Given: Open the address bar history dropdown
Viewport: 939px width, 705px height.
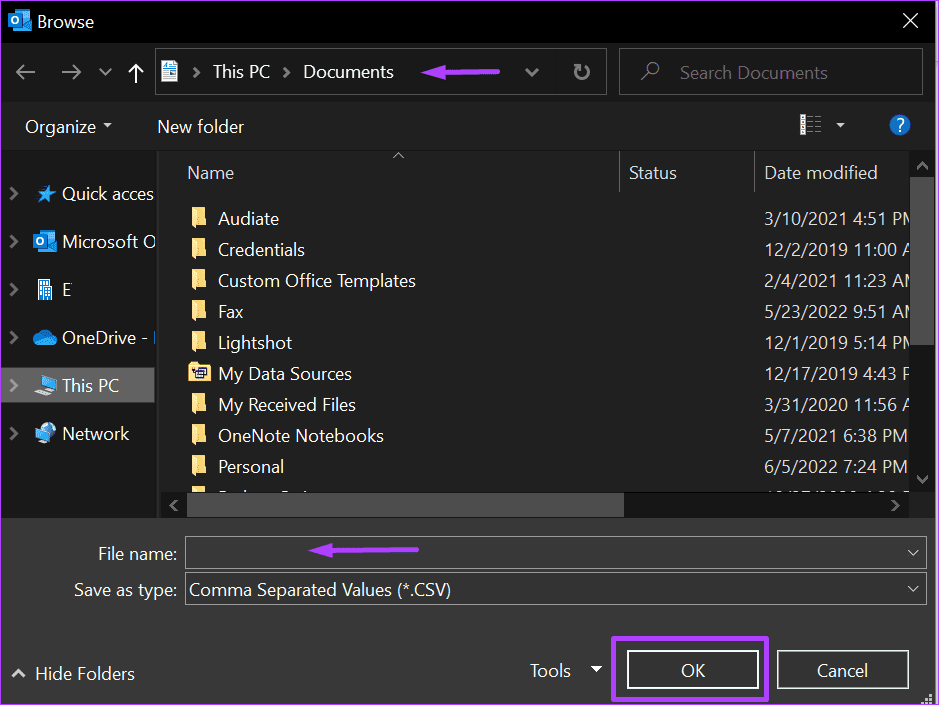Looking at the screenshot, I should (x=531, y=72).
